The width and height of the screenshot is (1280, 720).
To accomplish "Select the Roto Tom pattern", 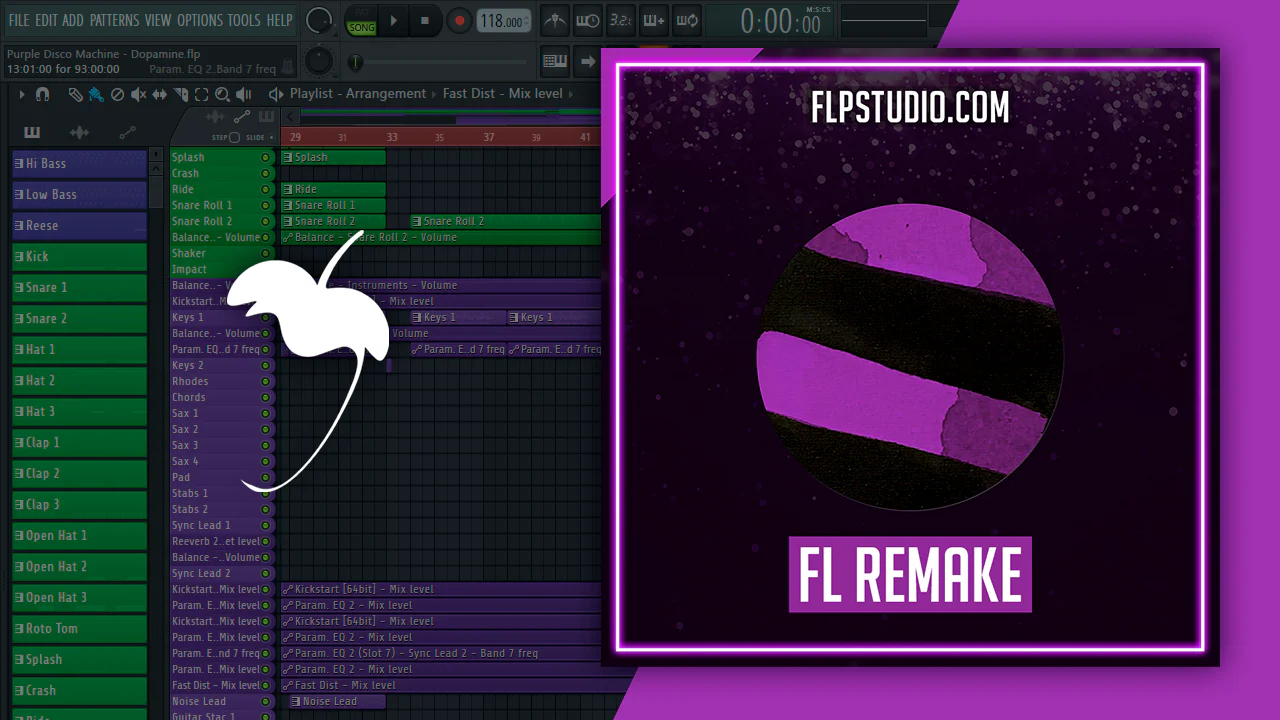I will [x=79, y=628].
